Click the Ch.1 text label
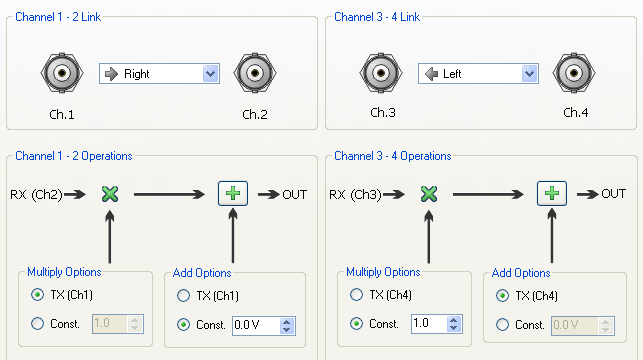The image size is (643, 360). [62, 114]
